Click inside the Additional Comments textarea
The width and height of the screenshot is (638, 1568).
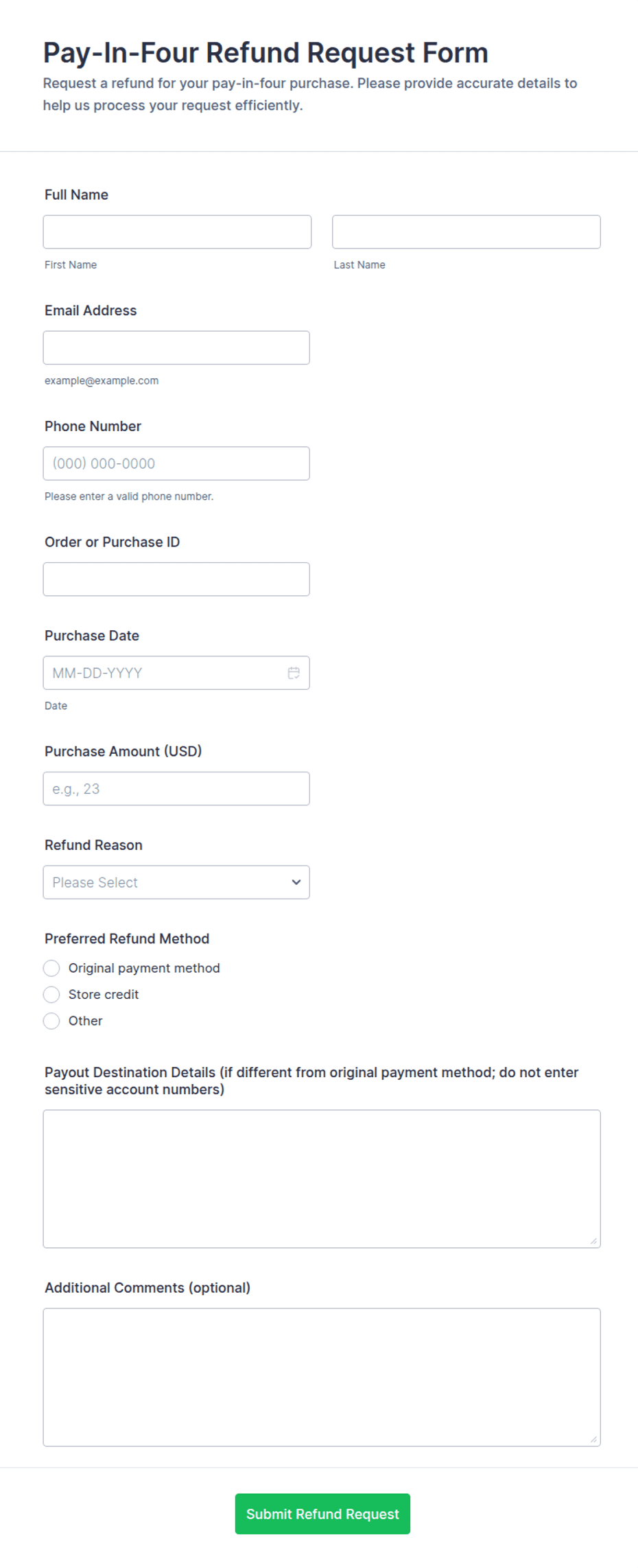click(322, 1377)
